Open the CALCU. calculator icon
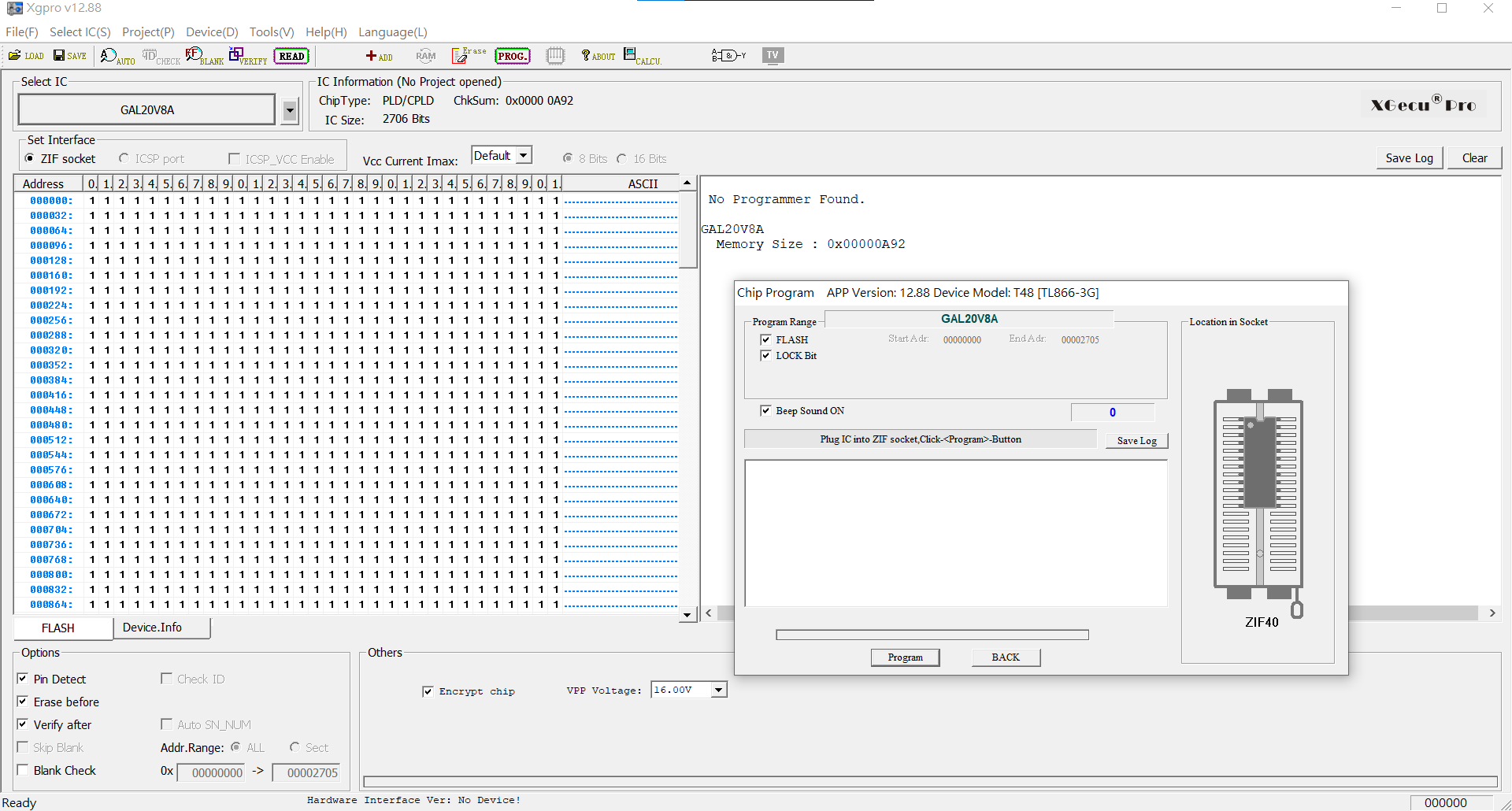 click(x=643, y=56)
